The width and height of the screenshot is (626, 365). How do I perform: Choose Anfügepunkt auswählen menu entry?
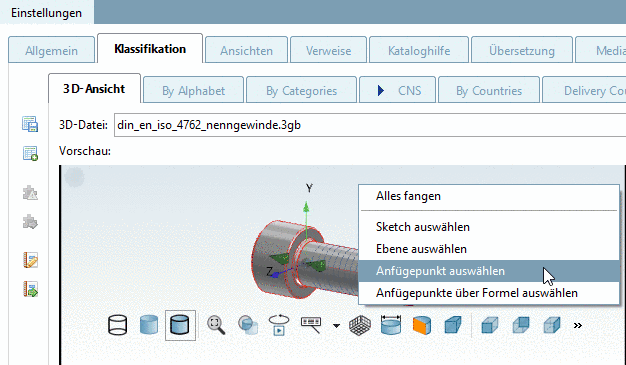point(489,271)
